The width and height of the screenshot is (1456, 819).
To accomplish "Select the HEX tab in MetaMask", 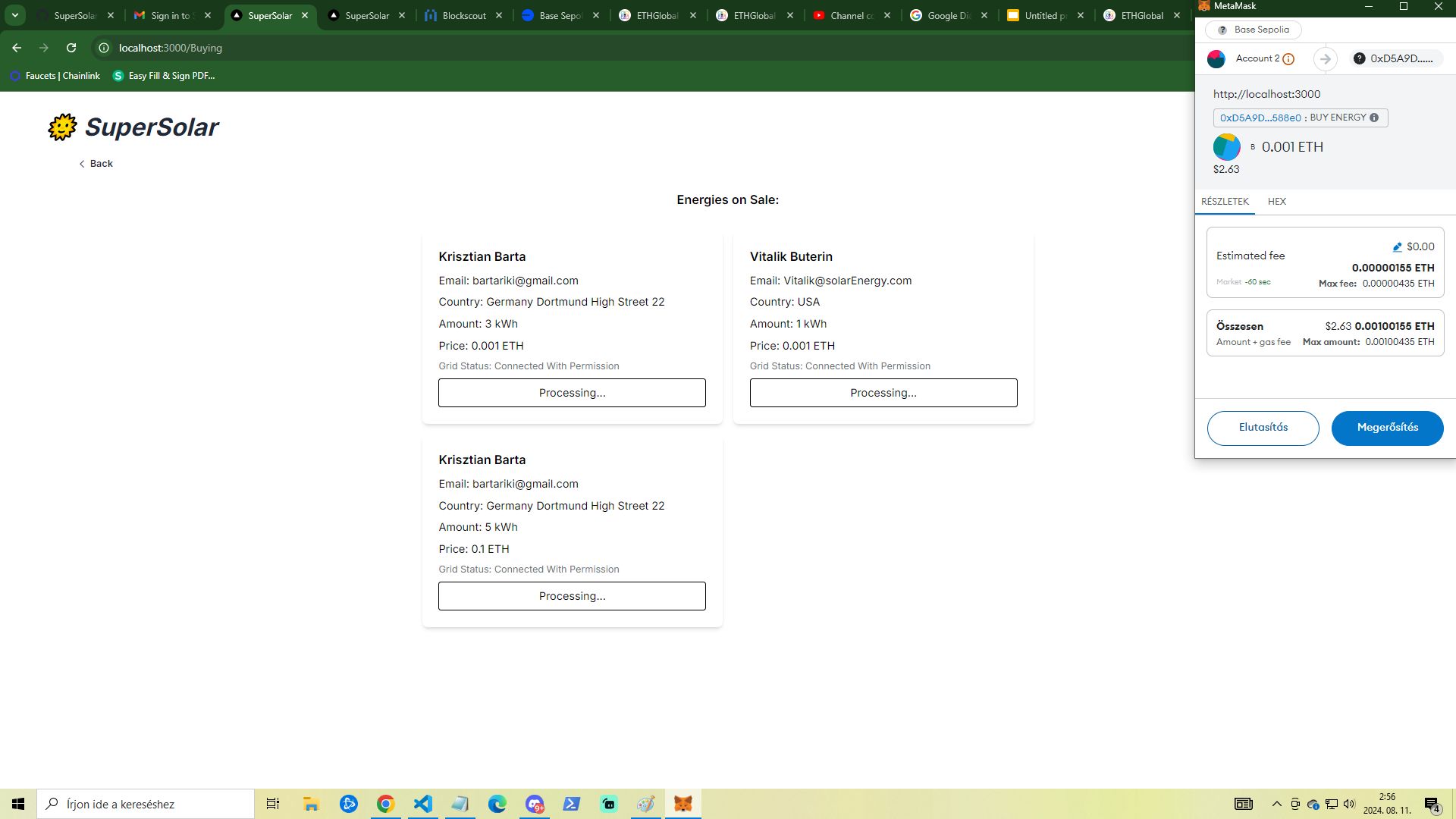I will pyautogui.click(x=1276, y=201).
